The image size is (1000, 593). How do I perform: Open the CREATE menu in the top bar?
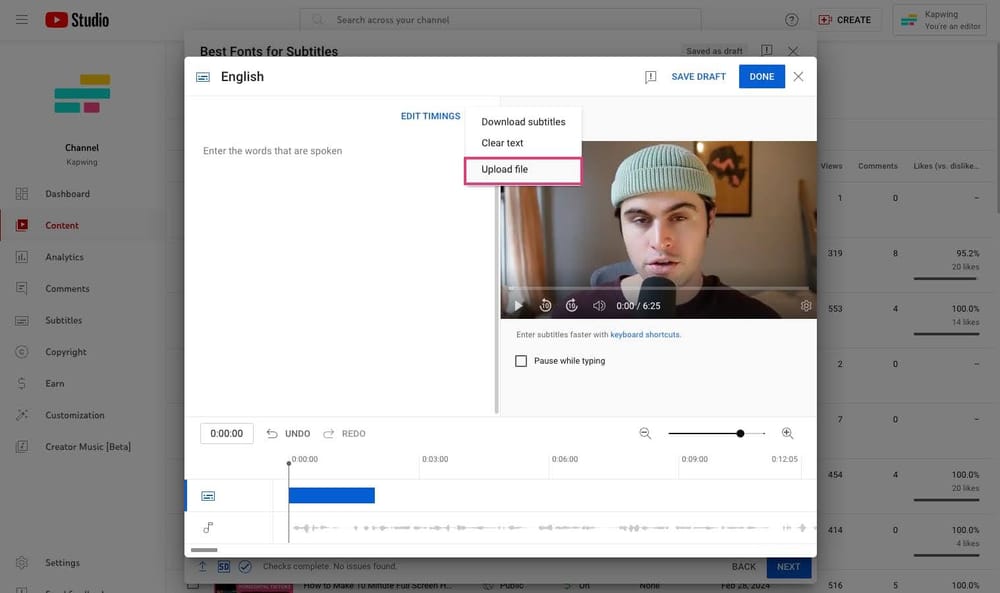pos(847,19)
